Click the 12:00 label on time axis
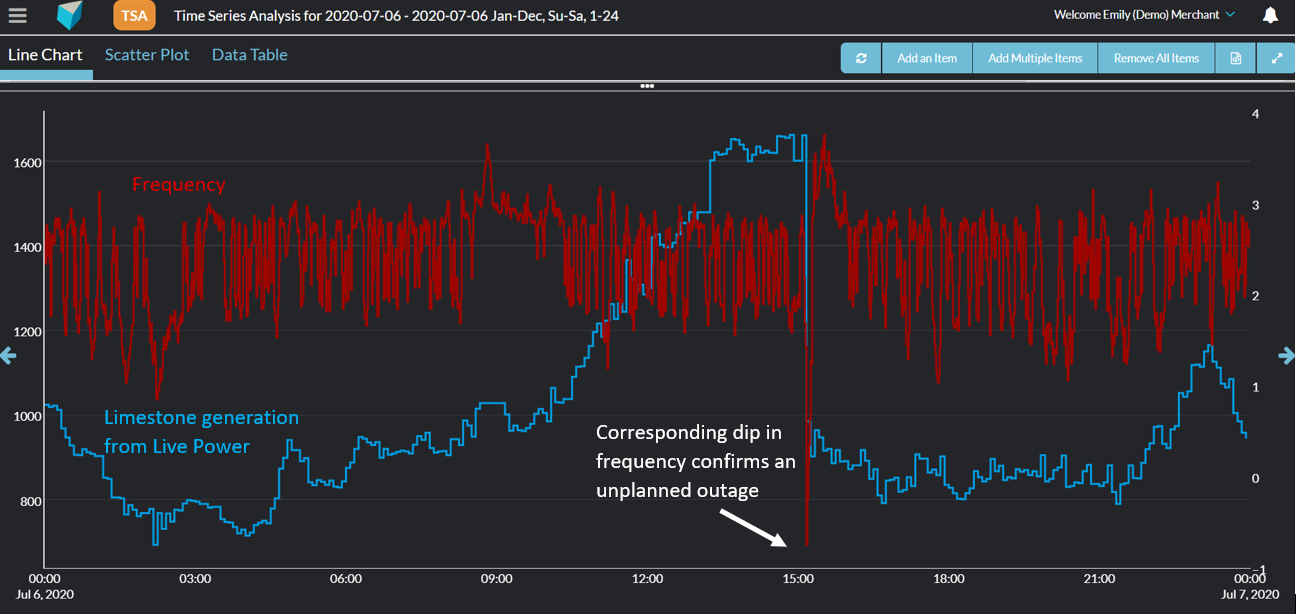This screenshot has width=1298, height=614. click(647, 578)
